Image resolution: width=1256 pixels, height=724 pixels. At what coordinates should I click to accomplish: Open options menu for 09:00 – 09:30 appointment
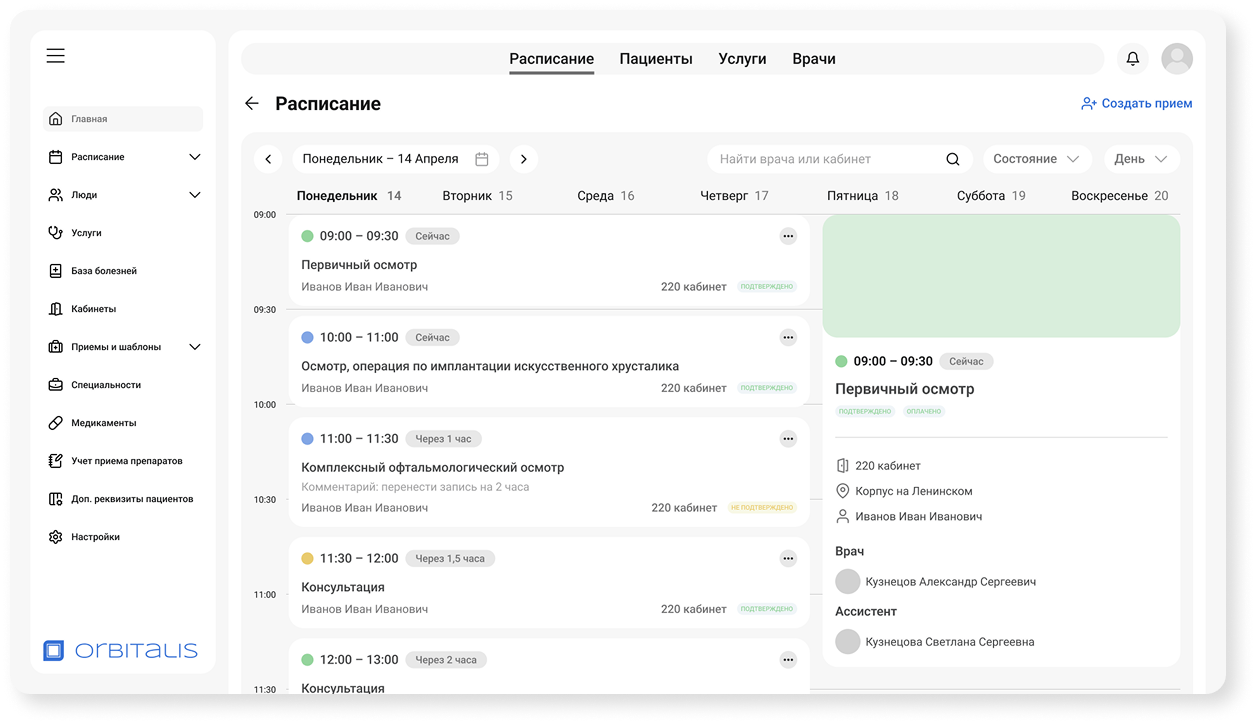click(788, 236)
